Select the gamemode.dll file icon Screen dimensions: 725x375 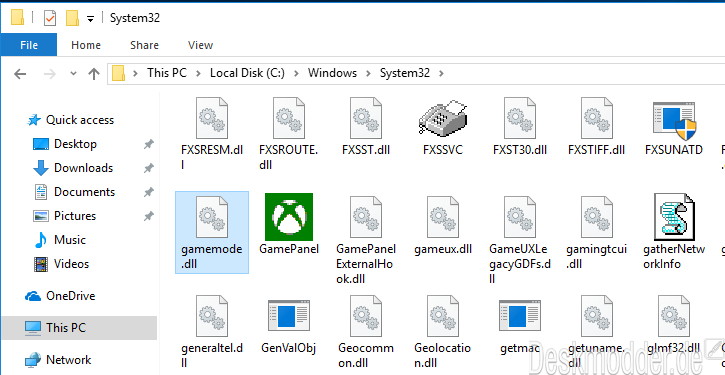[212, 217]
